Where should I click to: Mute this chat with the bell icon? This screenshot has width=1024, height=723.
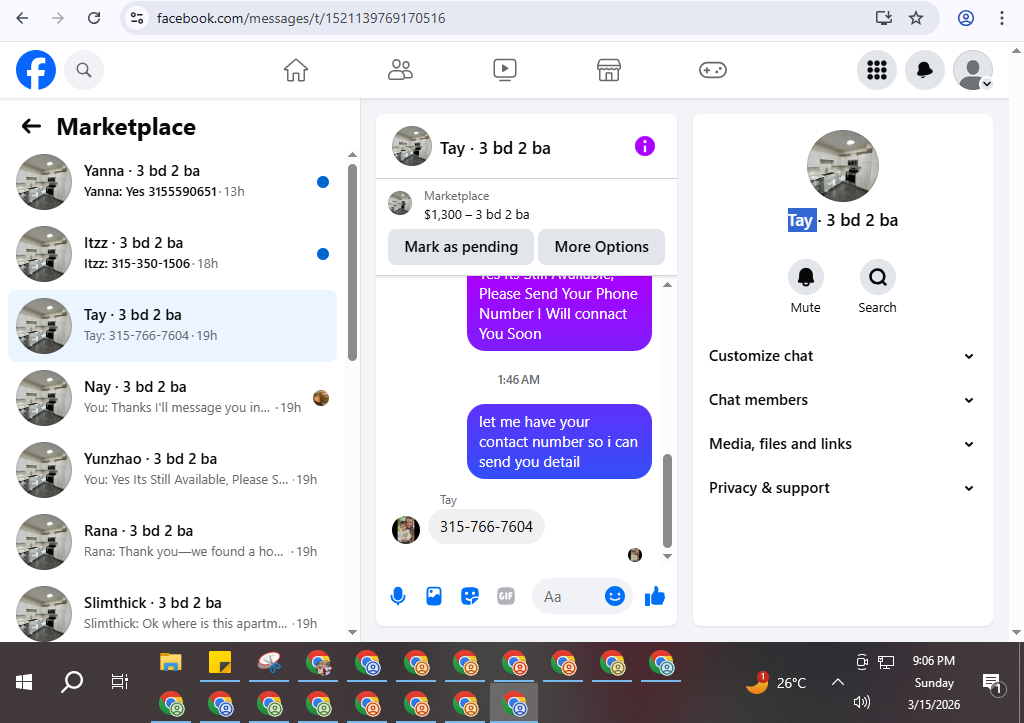click(806, 277)
